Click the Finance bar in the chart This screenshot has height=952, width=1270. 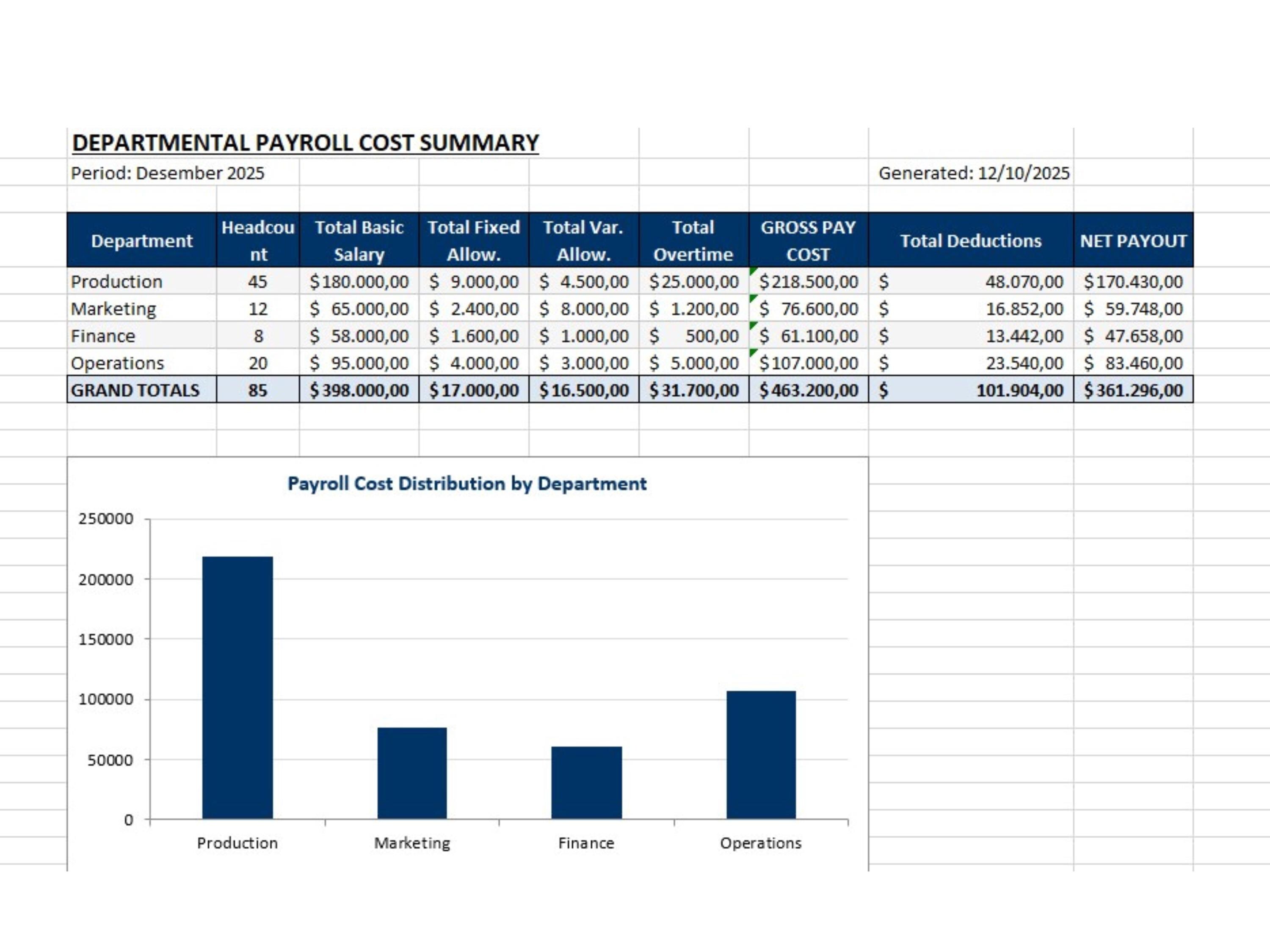click(x=587, y=782)
